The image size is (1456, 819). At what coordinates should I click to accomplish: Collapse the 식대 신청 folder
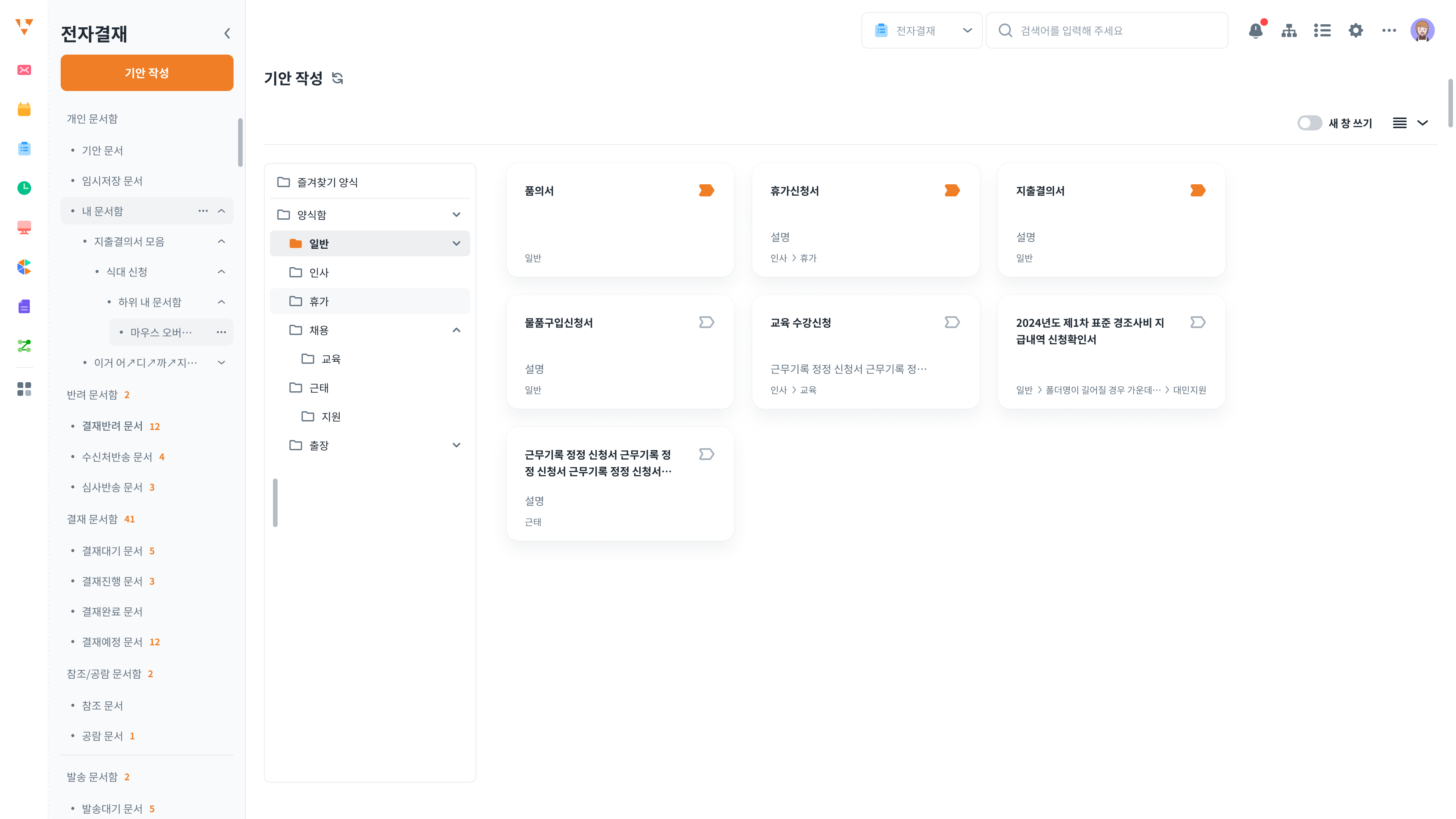point(221,272)
